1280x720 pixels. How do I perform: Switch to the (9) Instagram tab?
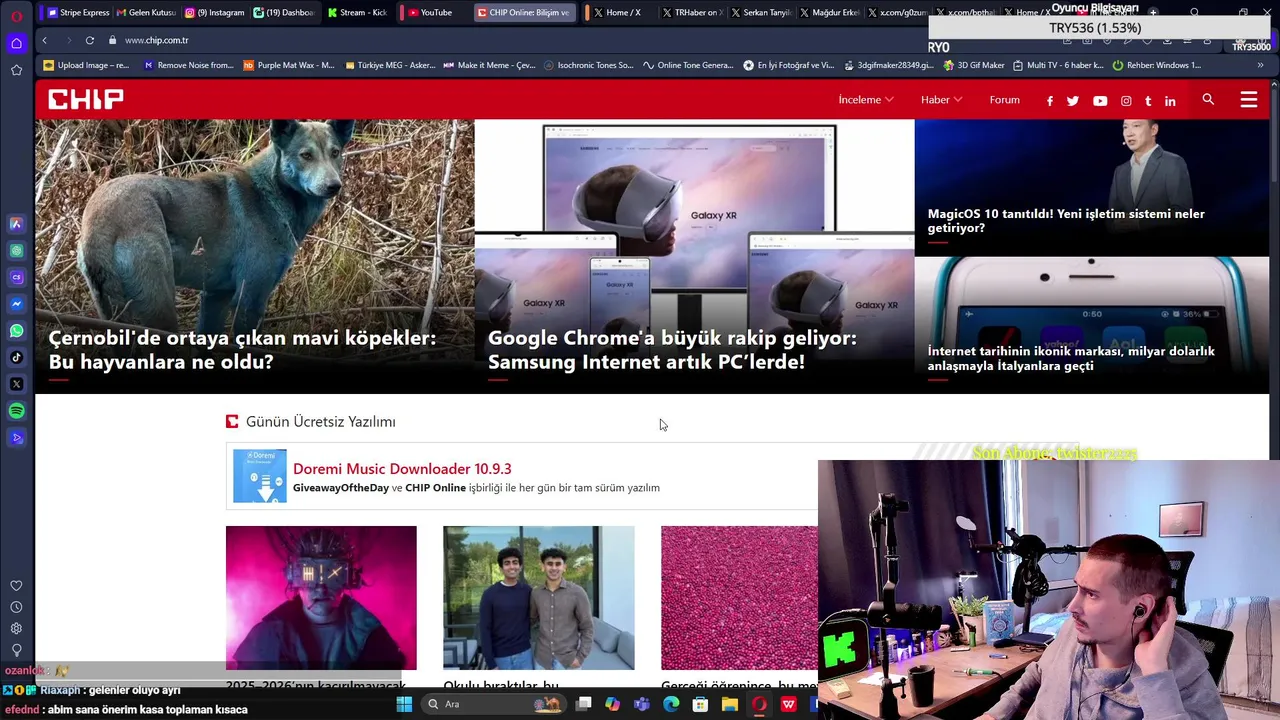pyautogui.click(x=215, y=13)
